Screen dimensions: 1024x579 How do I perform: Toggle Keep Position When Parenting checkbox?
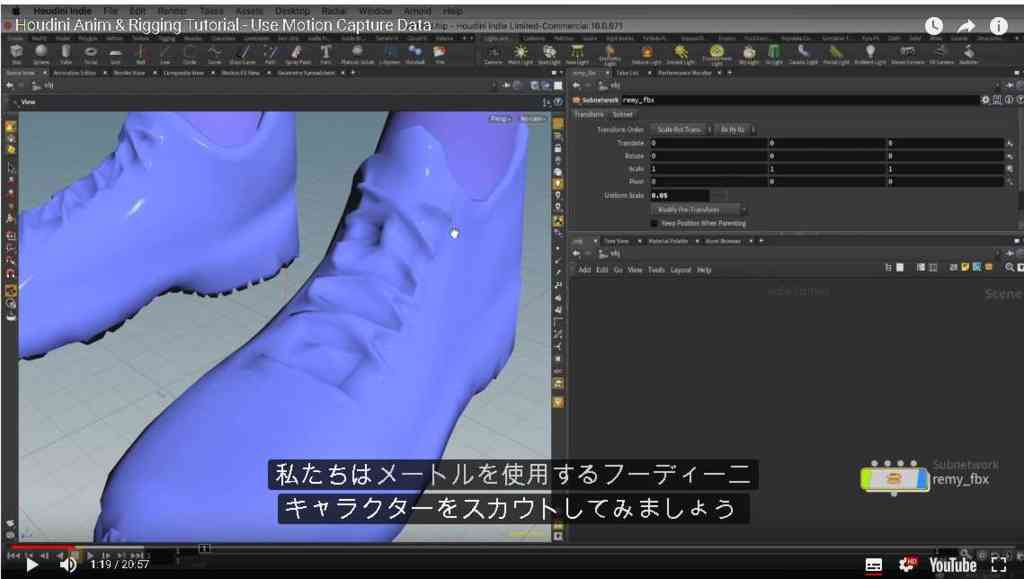(654, 223)
